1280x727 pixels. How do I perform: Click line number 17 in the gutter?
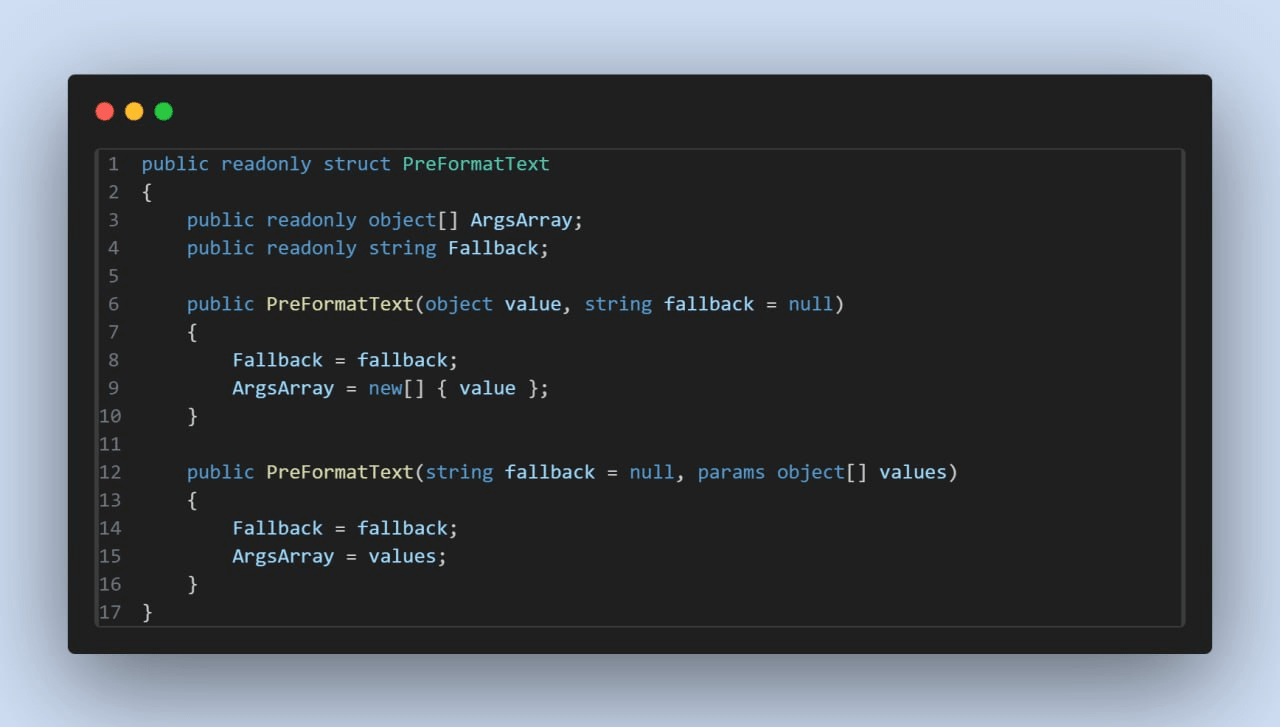pos(110,612)
